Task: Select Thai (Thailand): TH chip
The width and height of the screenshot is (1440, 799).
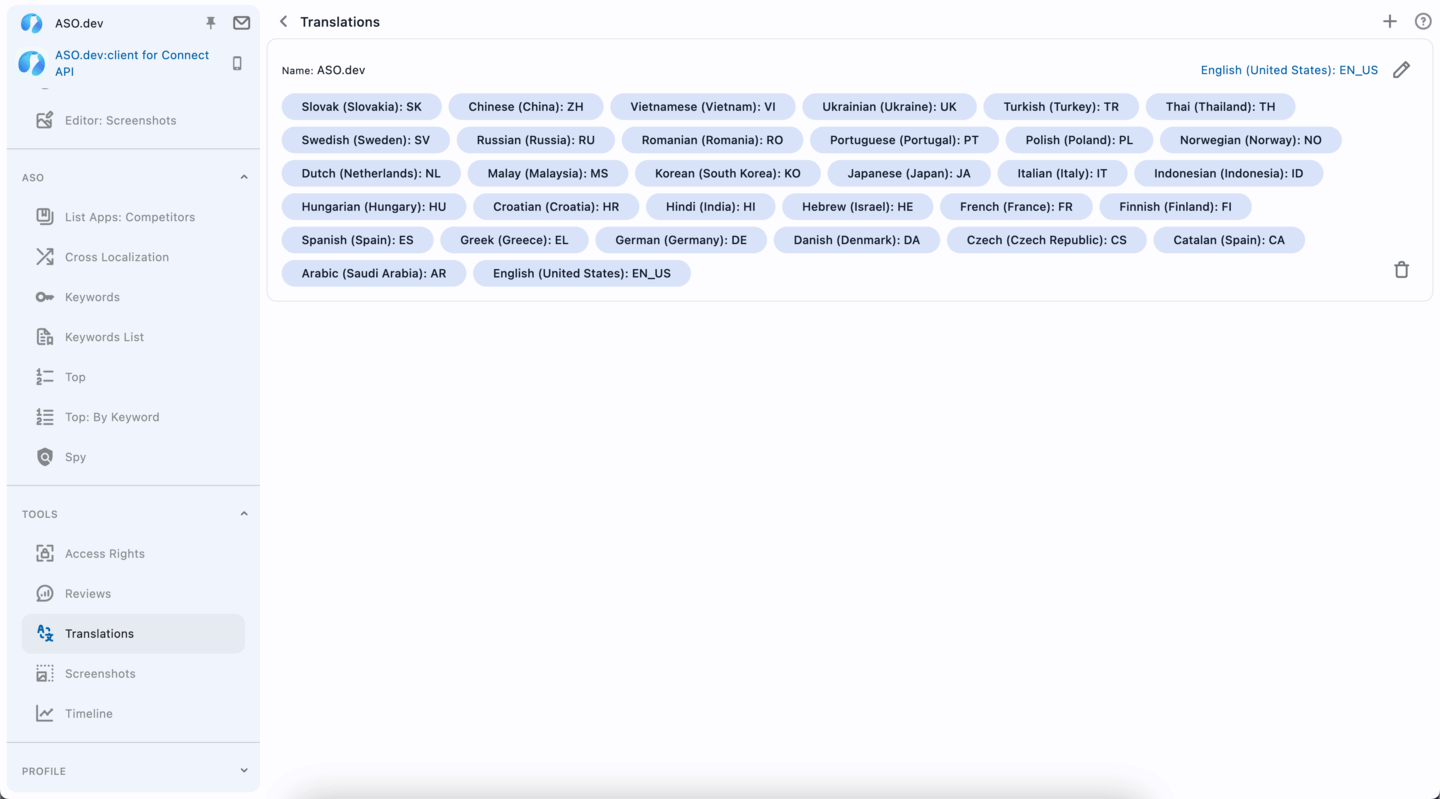Action: coord(1220,106)
